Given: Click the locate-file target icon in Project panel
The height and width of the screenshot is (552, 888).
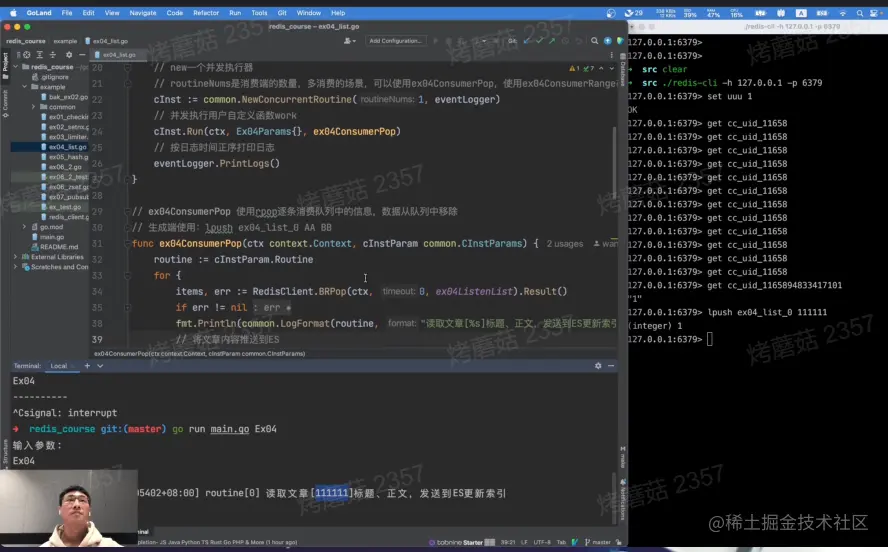Looking at the screenshot, I should pos(27,55).
